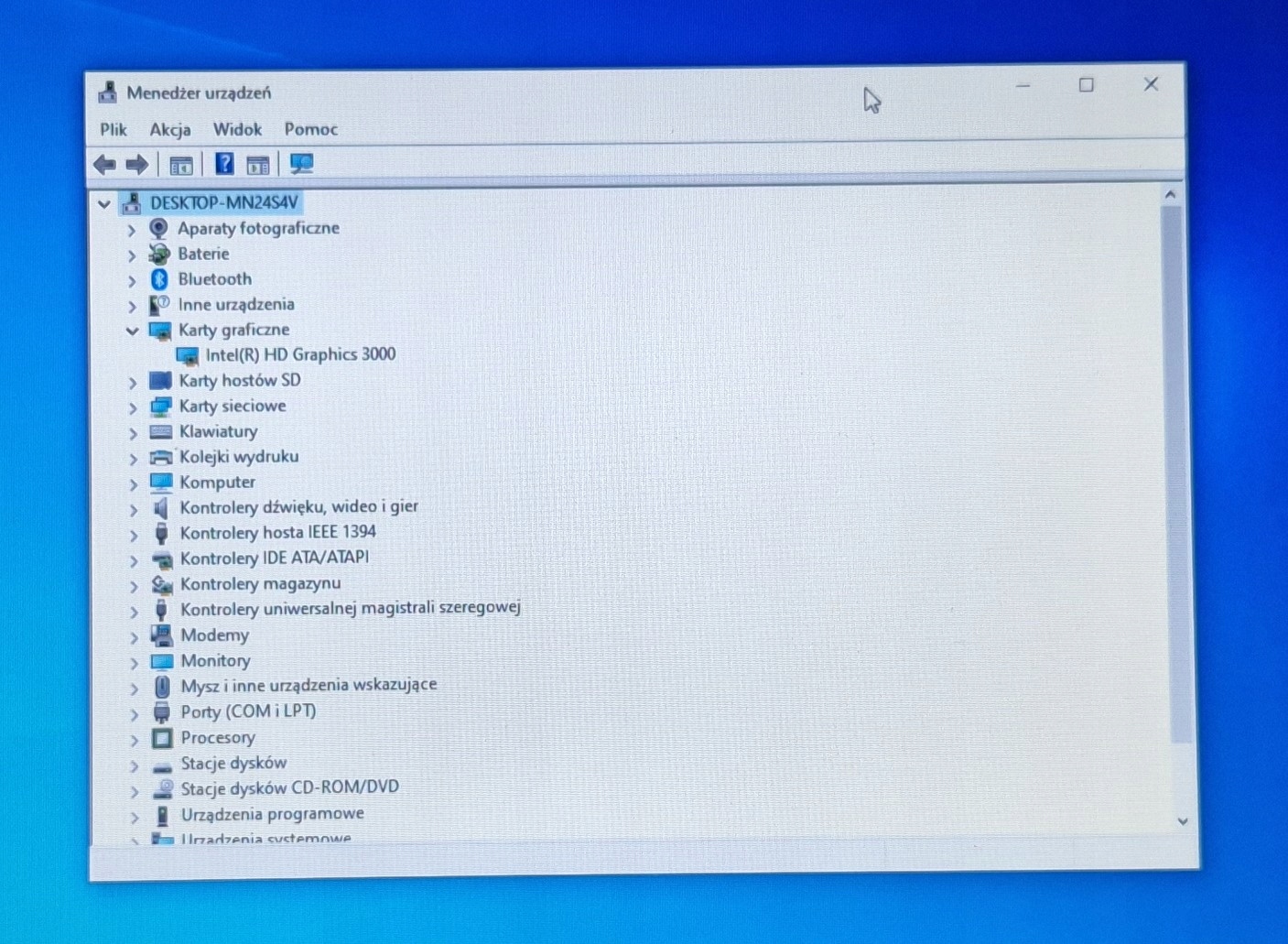Click the sound controllers speaker icon
This screenshot has height=944, width=1288.
[161, 507]
